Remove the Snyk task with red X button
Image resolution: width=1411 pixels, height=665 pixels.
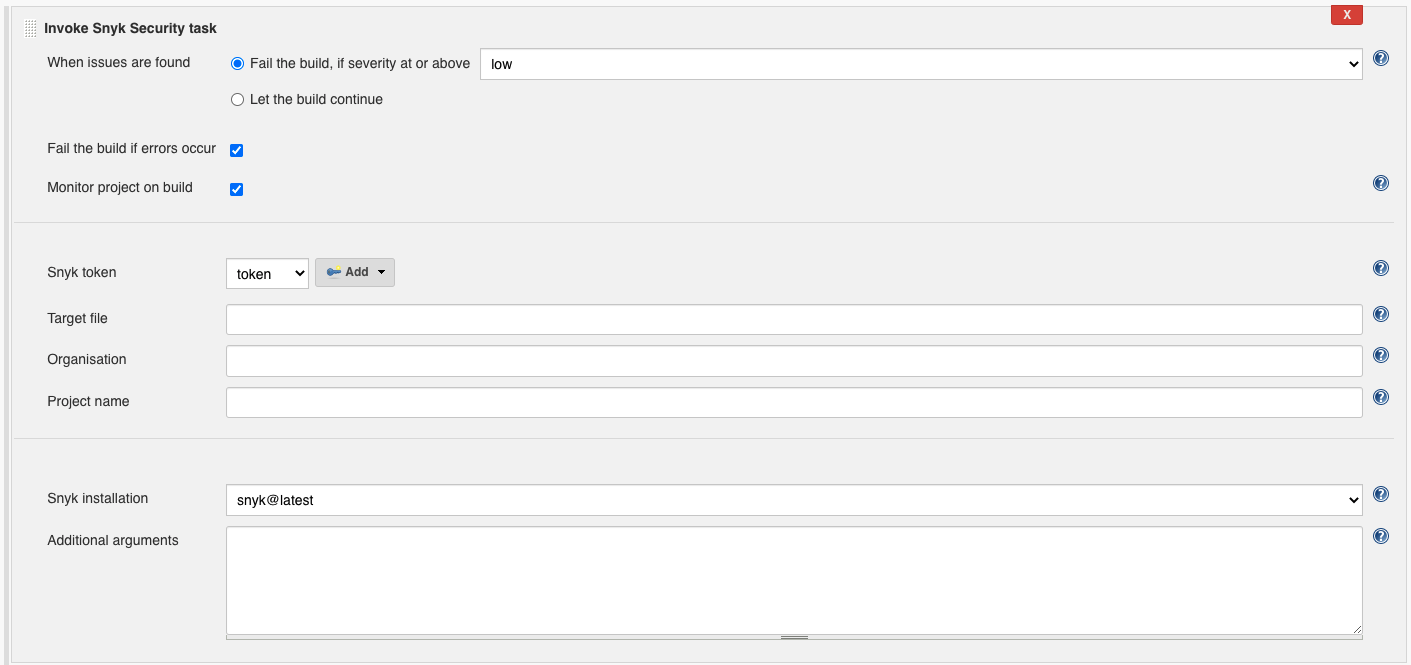(1347, 14)
